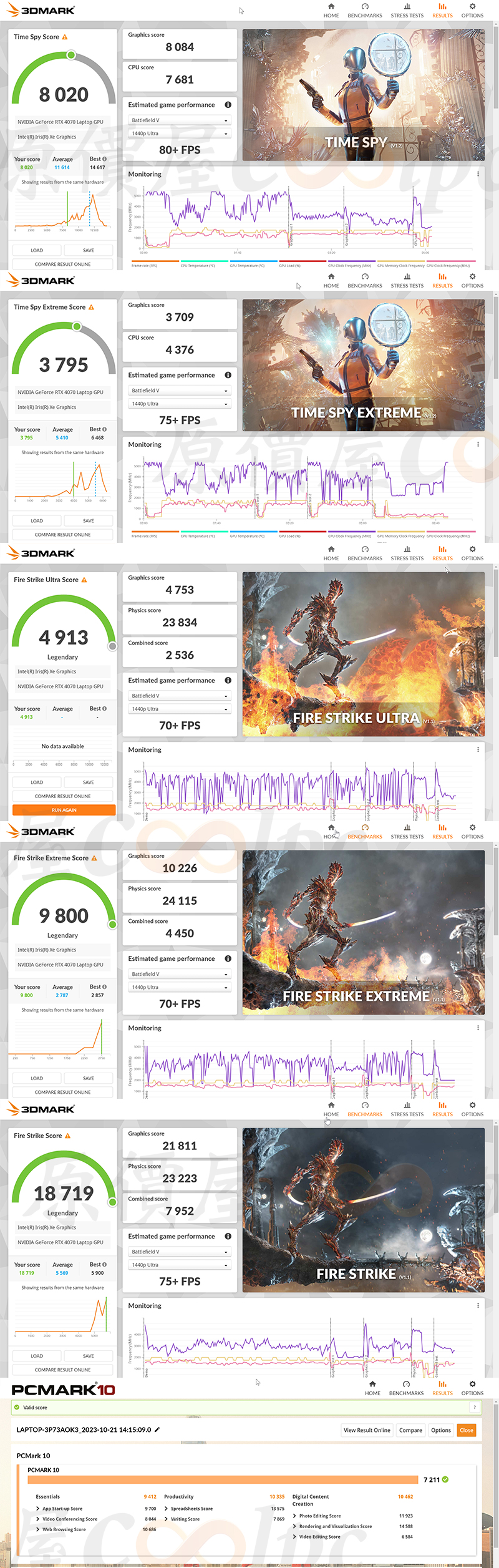Click the orange RUN AGAIN button
499x1568 pixels.
[64, 810]
